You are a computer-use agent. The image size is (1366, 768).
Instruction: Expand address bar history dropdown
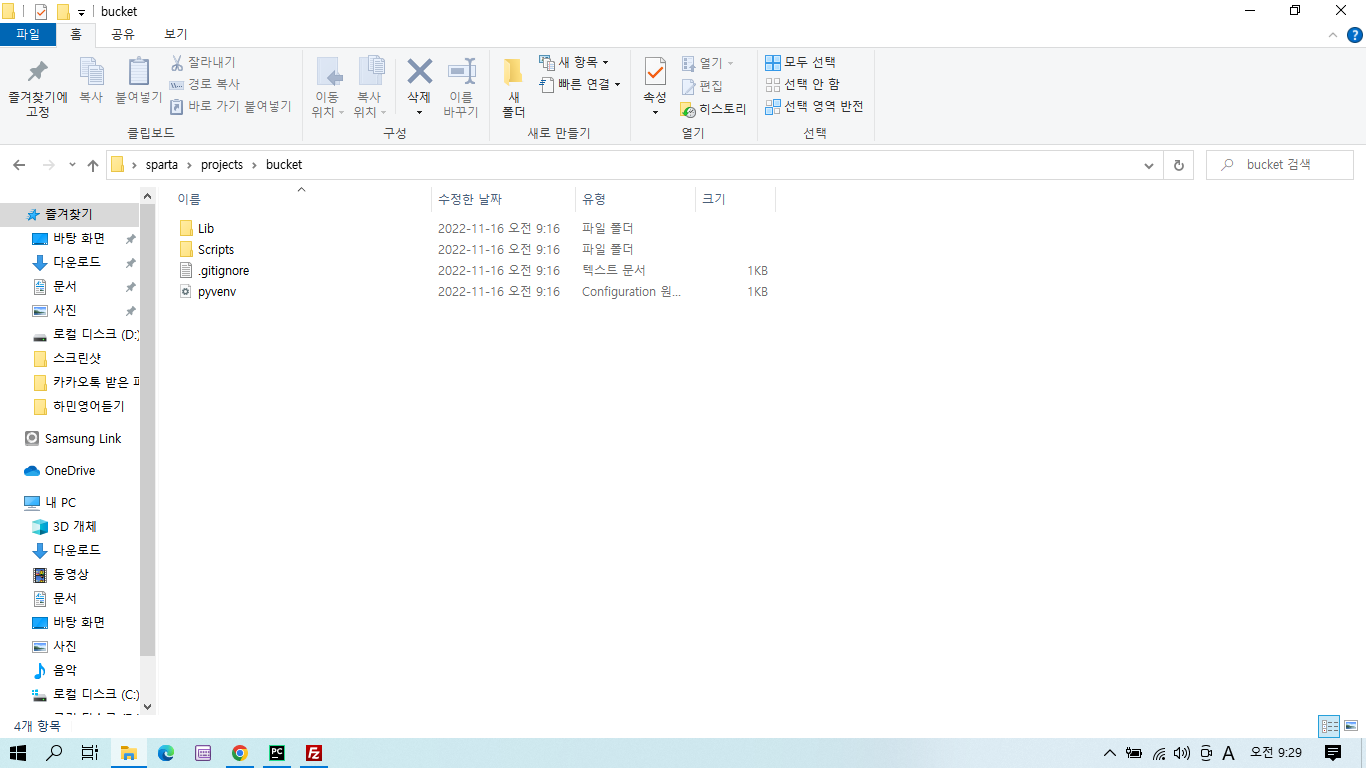tap(1148, 165)
